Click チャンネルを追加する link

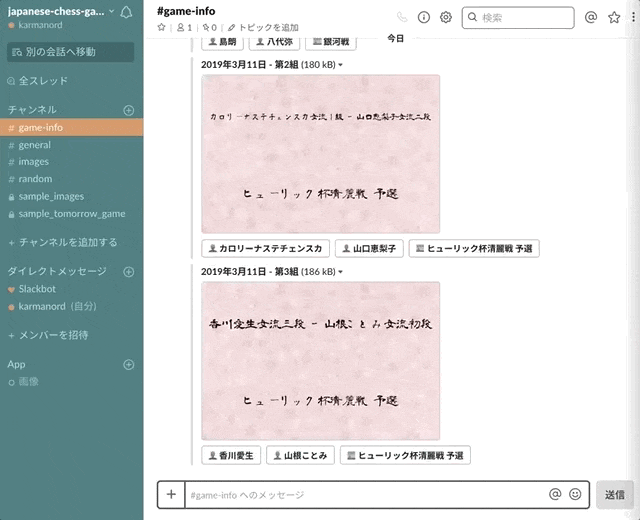coord(63,242)
